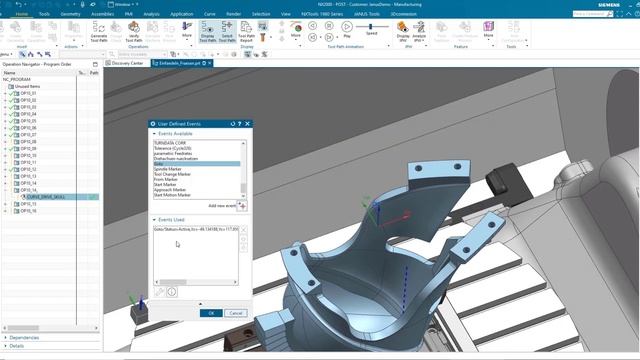Select the Unused Items node
640x360 pixels.
(x=27, y=87)
